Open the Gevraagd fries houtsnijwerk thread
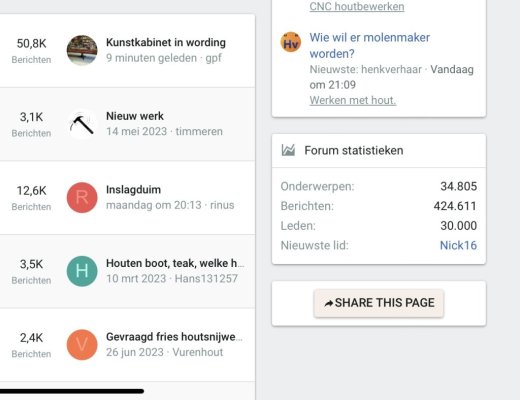520x400 pixels. (x=174, y=337)
